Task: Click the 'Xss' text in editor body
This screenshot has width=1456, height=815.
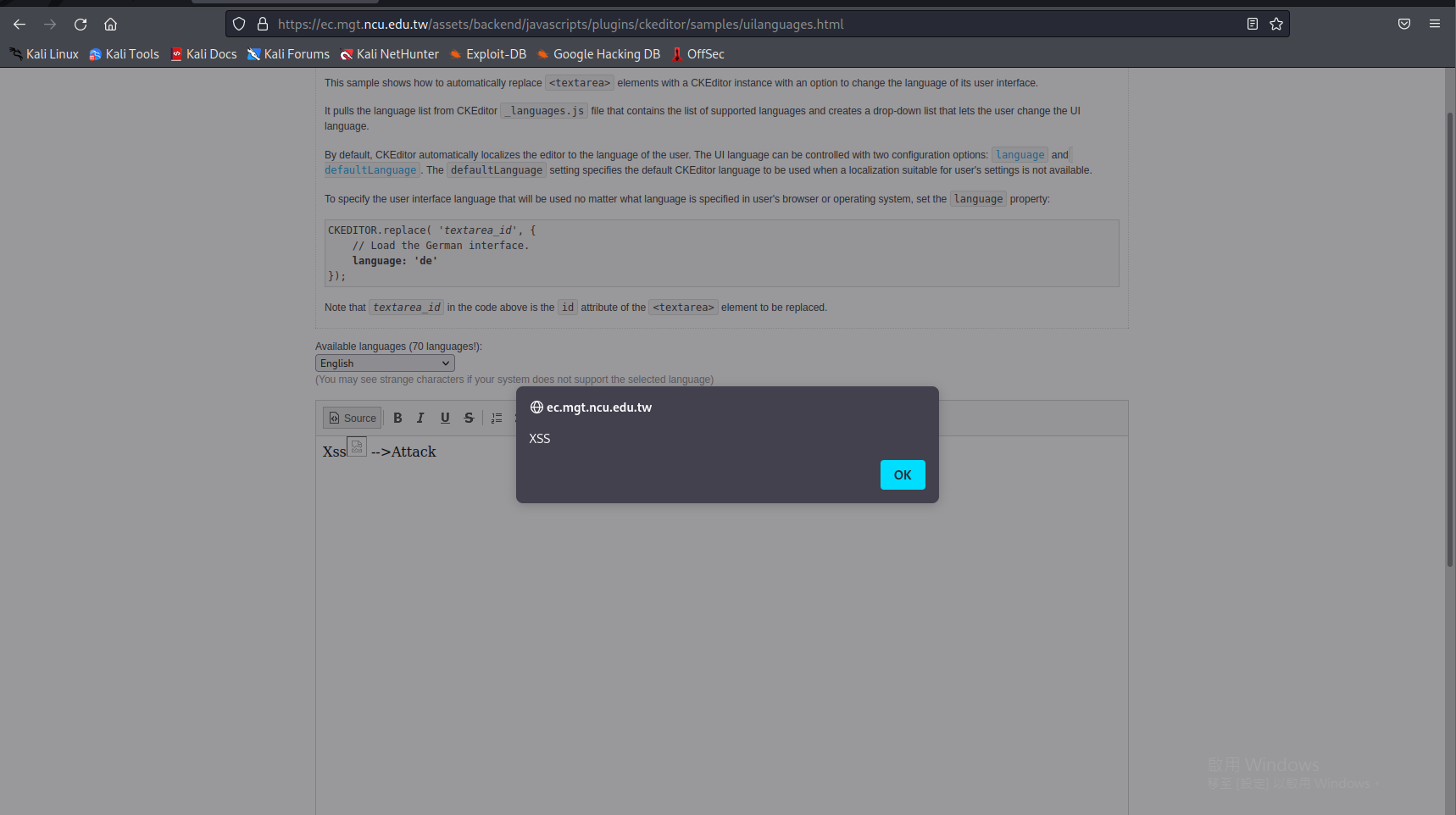Action: tap(334, 452)
